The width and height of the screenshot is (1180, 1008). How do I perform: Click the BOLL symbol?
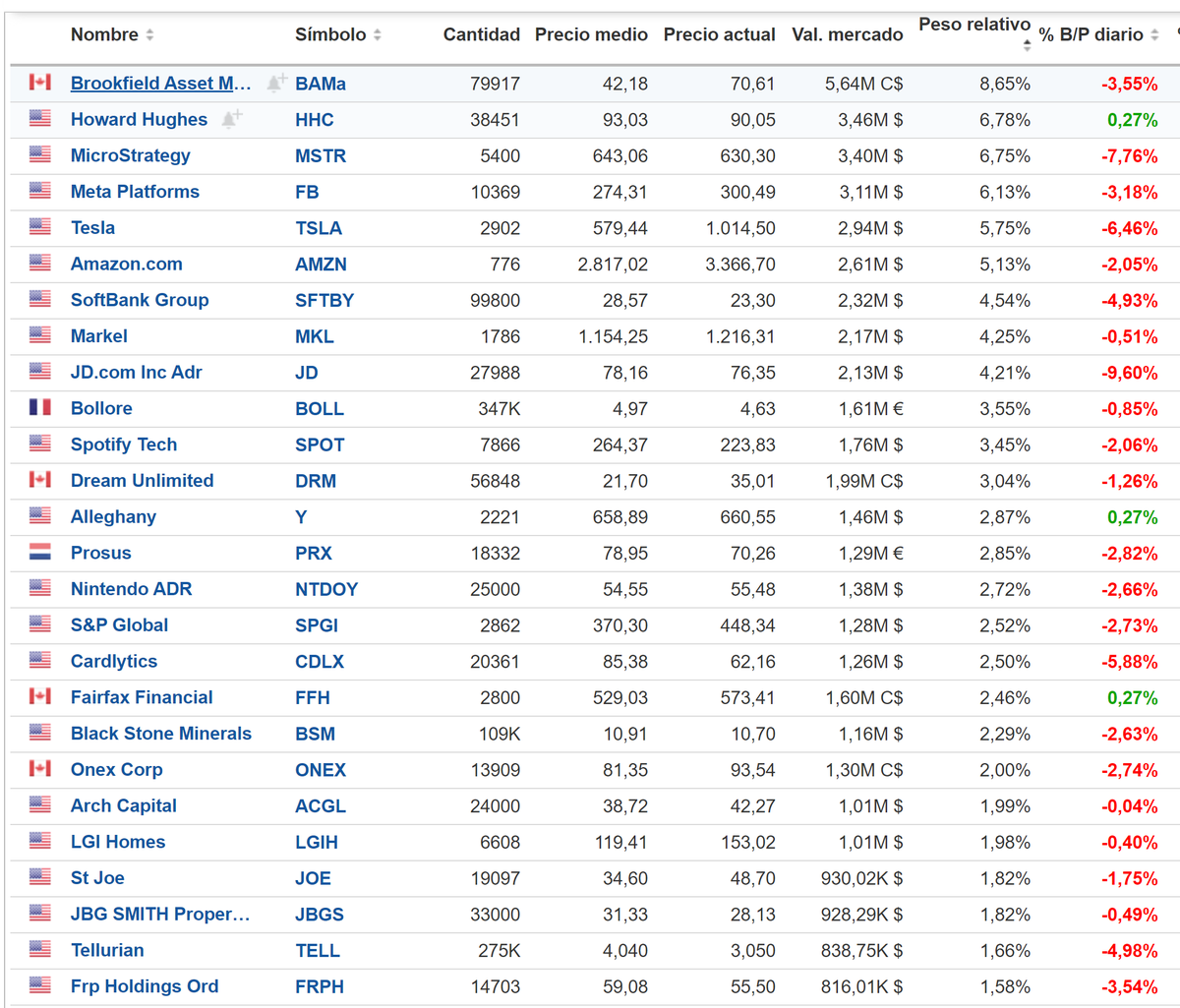[x=320, y=409]
